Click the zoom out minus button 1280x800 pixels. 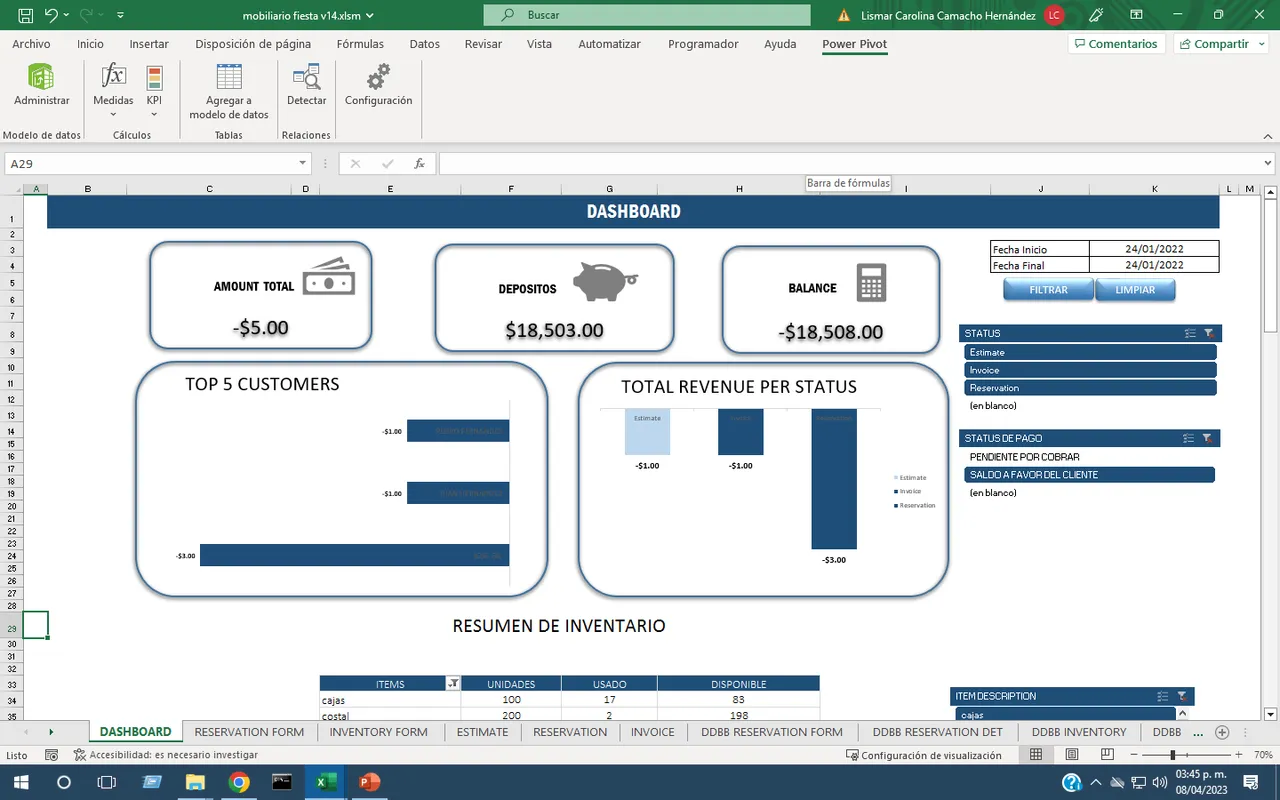[1134, 755]
